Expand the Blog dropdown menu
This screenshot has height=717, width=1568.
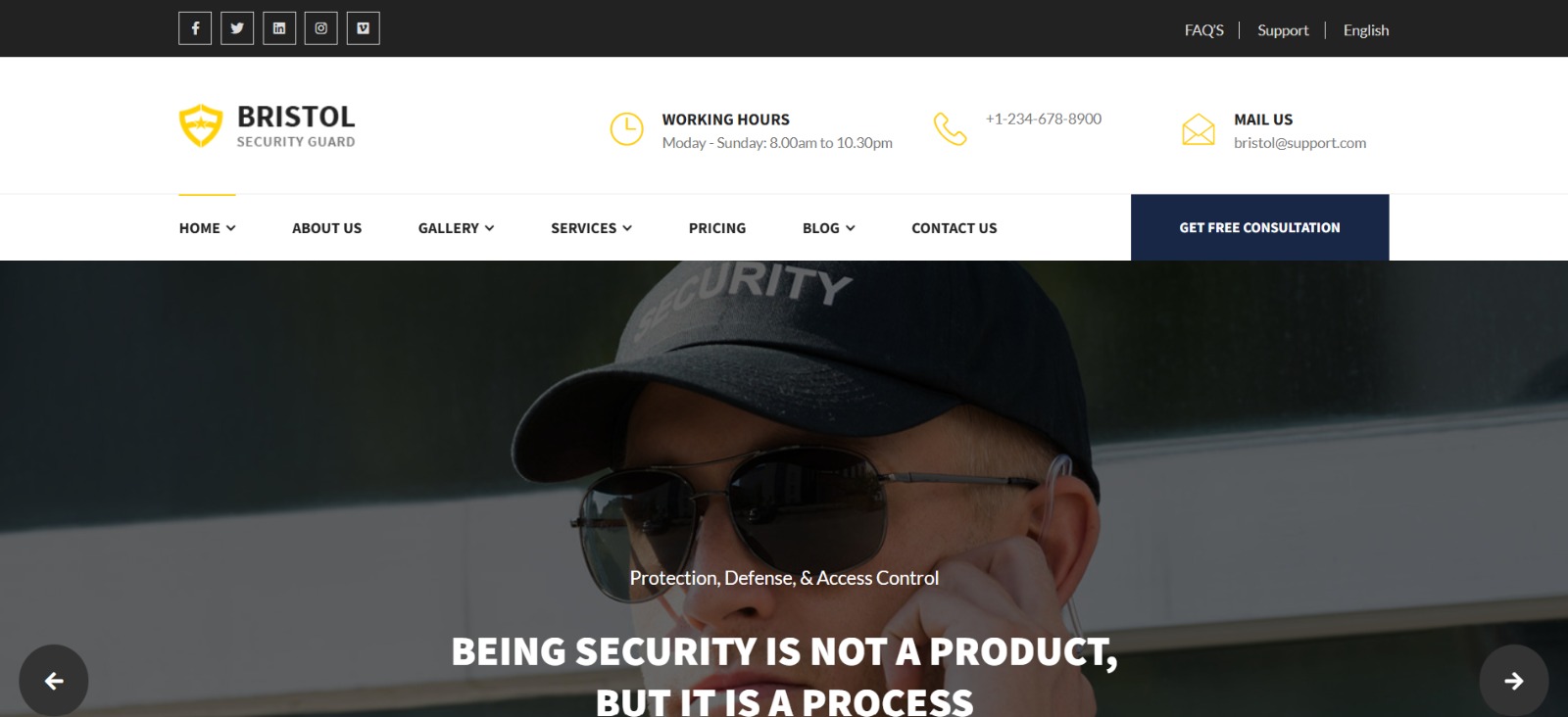click(x=829, y=228)
